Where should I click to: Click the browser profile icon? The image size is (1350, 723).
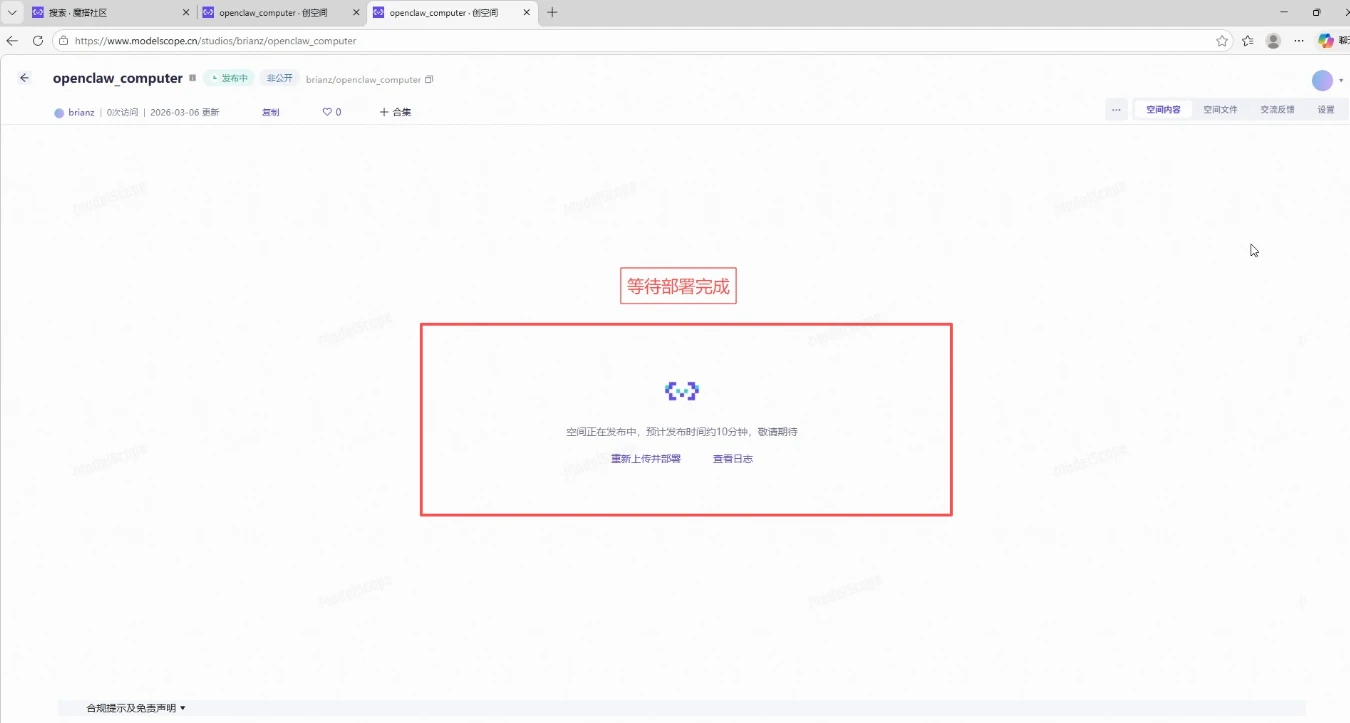pyautogui.click(x=1272, y=41)
